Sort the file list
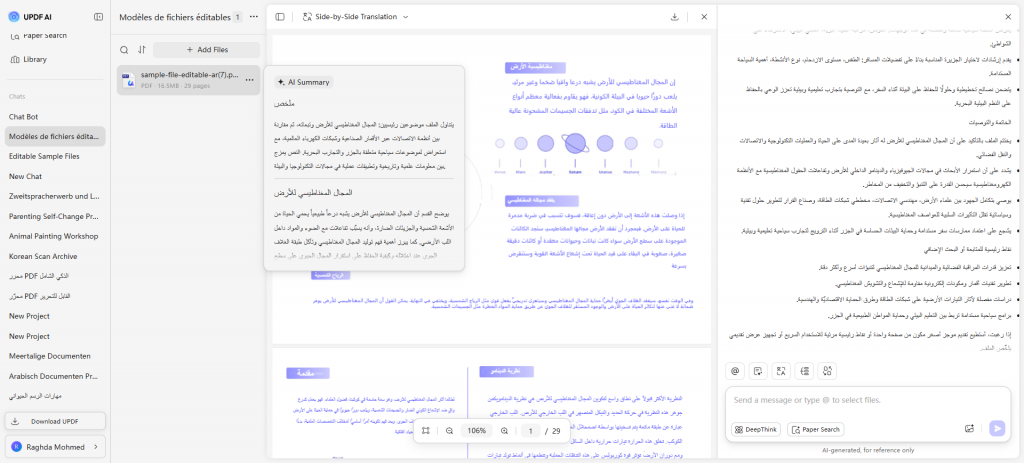 (x=142, y=50)
